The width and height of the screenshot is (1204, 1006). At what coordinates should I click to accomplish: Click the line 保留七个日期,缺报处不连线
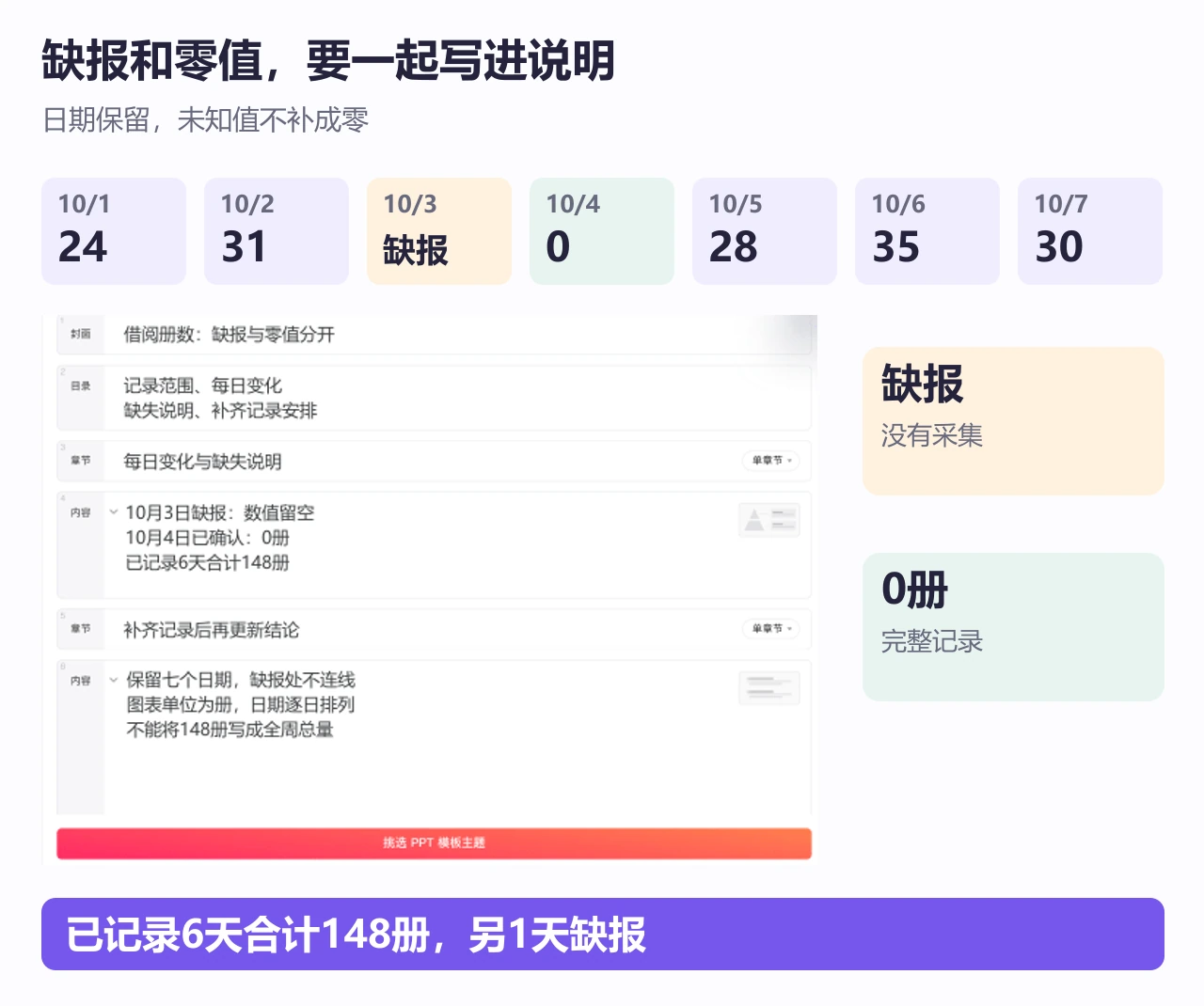241,680
